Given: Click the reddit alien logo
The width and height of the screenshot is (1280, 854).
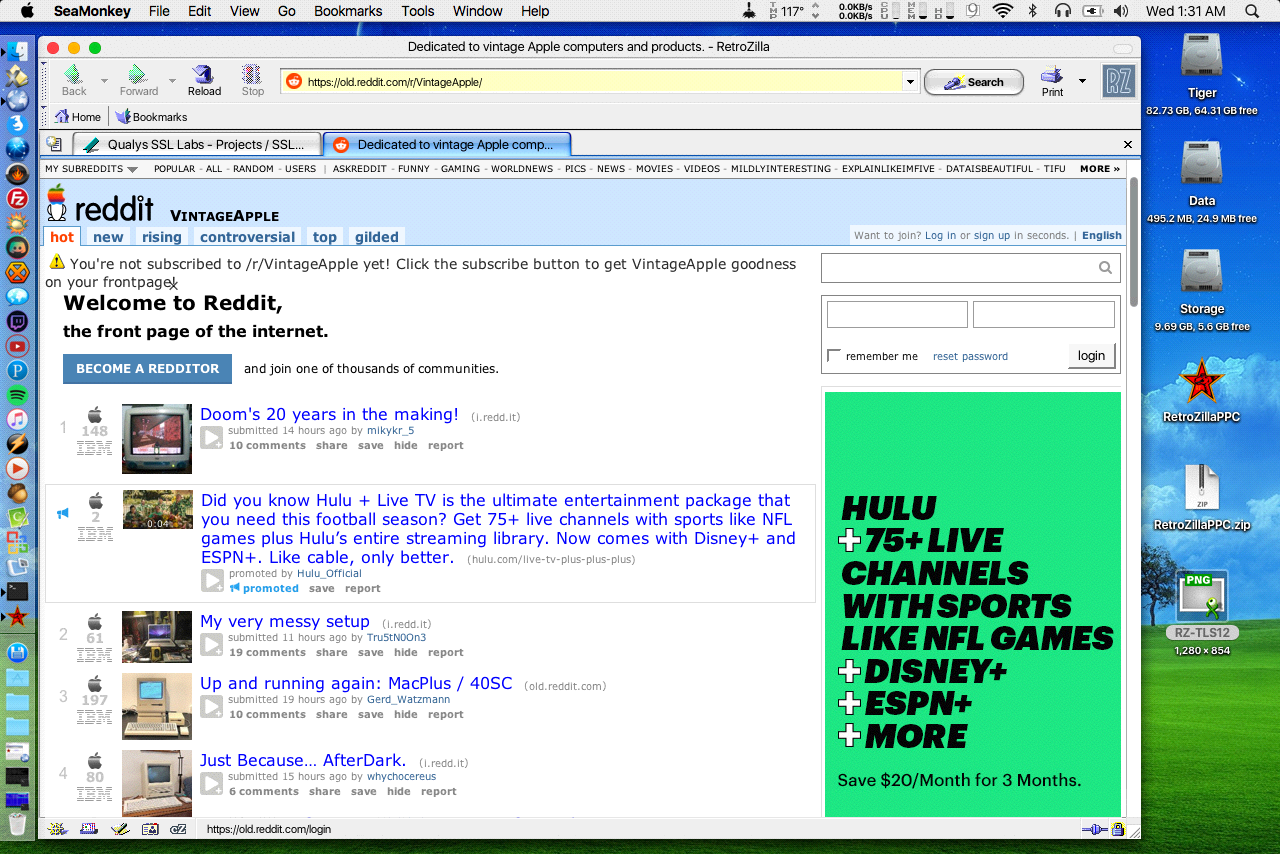Looking at the screenshot, I should [x=57, y=204].
